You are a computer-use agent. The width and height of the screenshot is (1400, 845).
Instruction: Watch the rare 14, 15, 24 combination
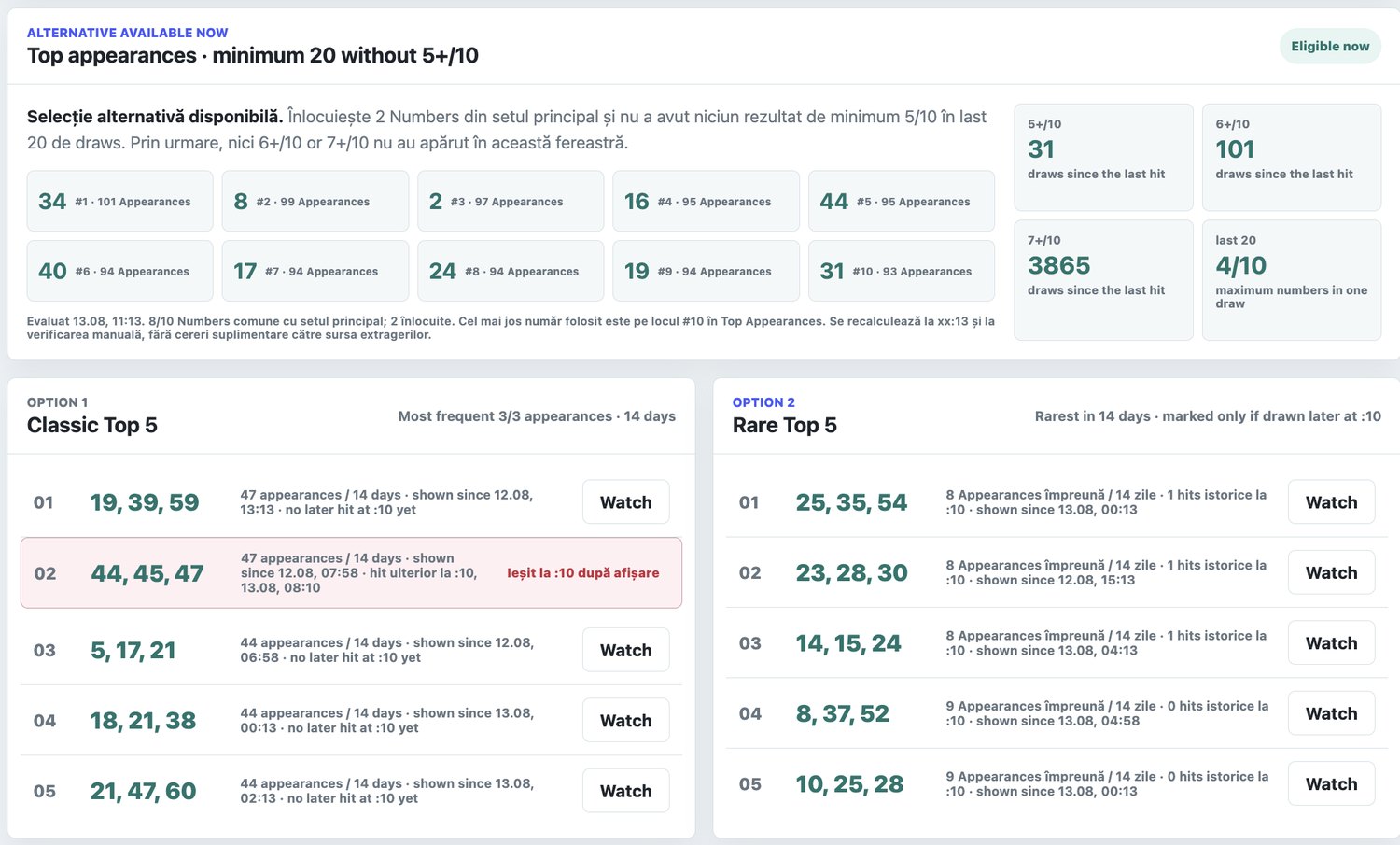point(1332,643)
